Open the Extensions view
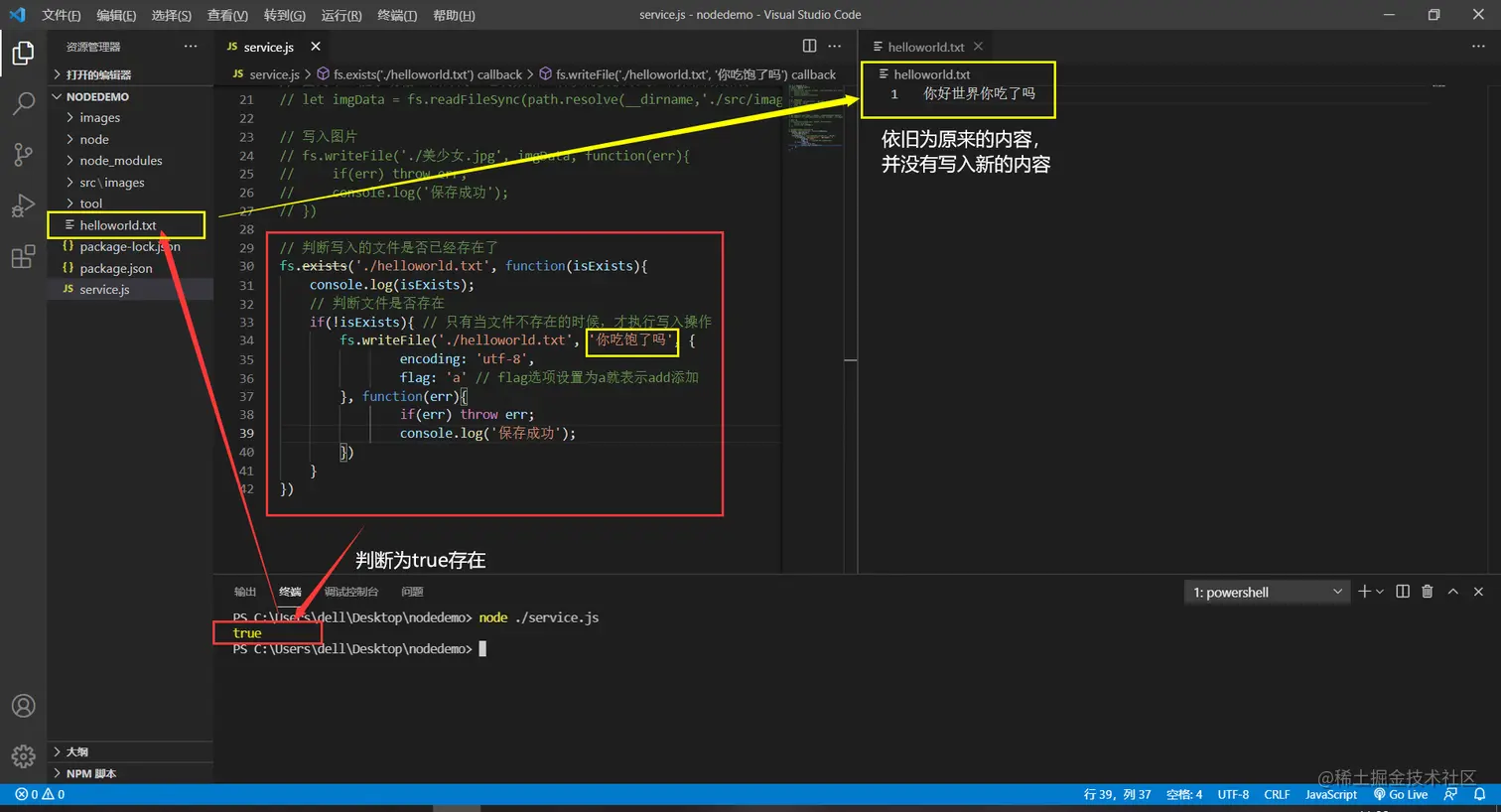This screenshot has width=1501, height=812. 23,257
